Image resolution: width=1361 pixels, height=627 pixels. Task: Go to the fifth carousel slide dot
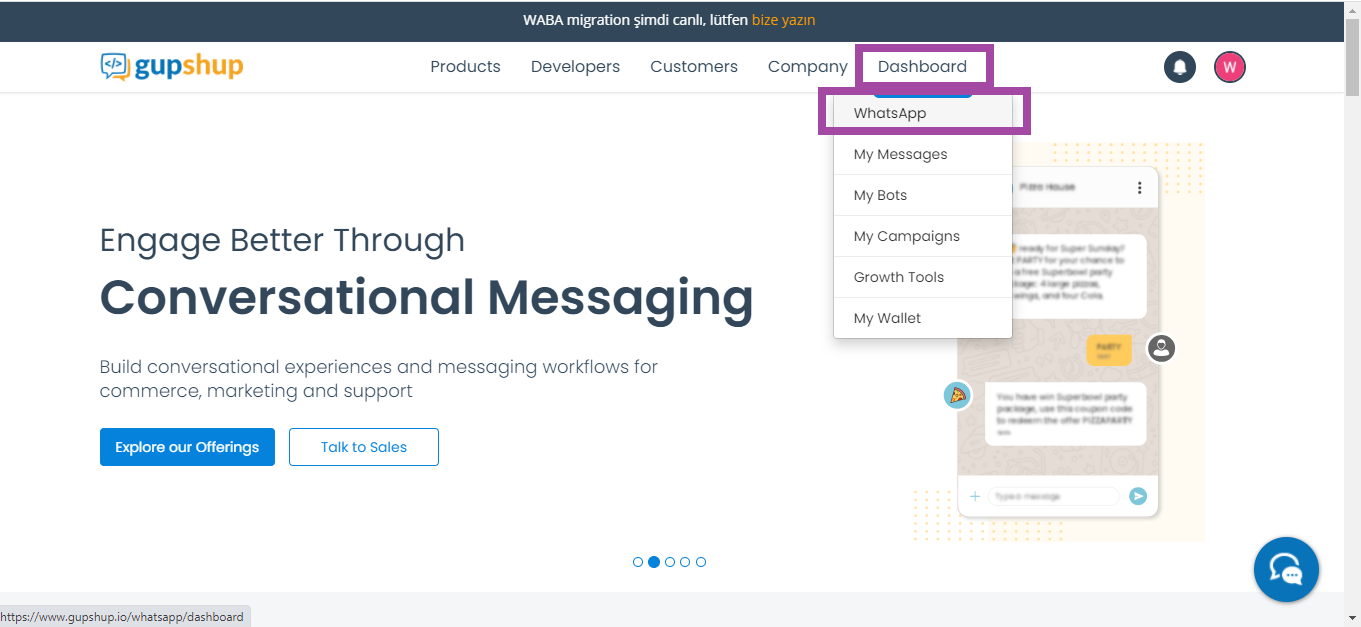[x=701, y=562]
